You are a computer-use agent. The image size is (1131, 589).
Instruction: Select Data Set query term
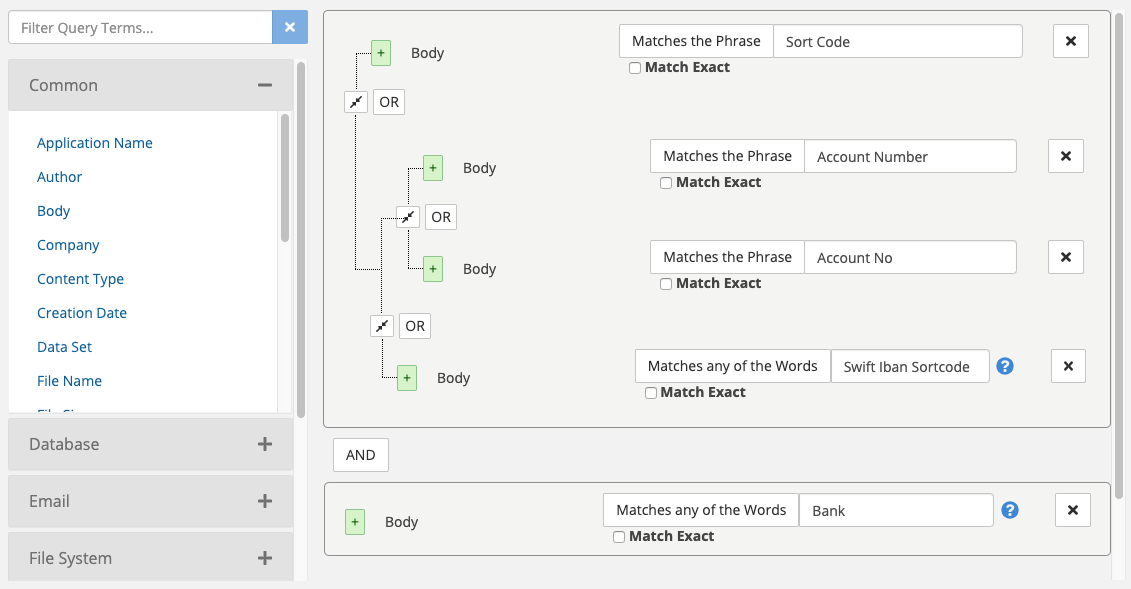tap(64, 347)
